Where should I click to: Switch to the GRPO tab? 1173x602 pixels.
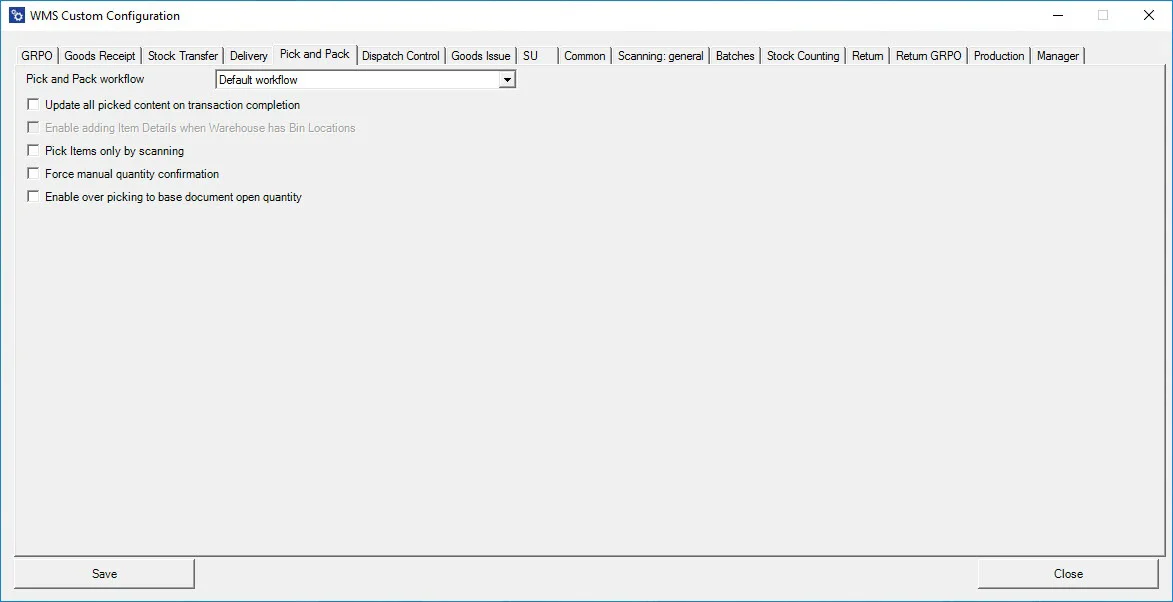[x=37, y=56]
